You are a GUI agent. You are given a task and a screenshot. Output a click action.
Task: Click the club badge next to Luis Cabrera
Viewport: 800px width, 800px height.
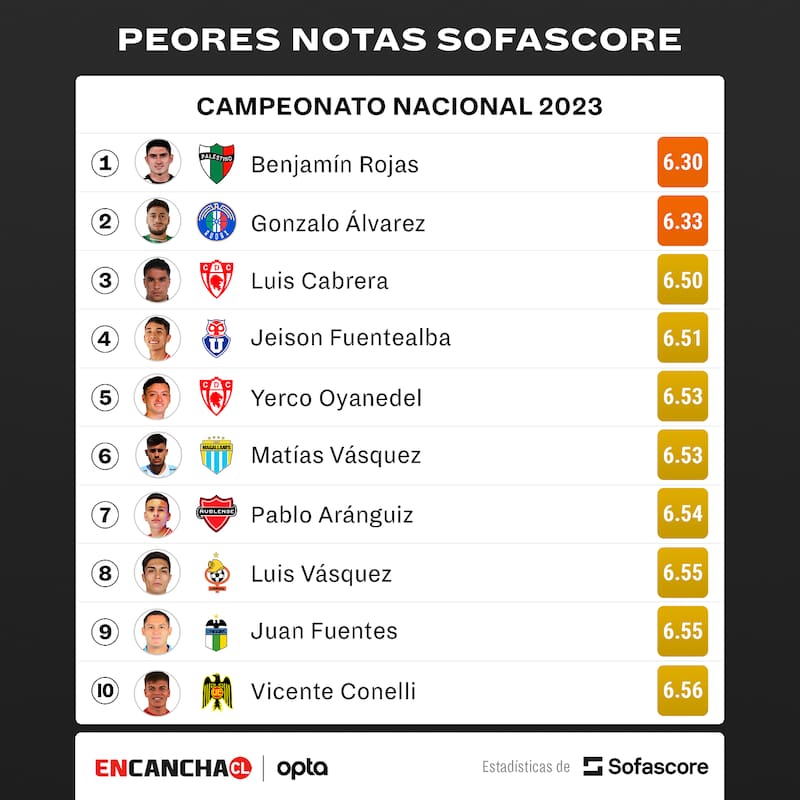coord(216,280)
